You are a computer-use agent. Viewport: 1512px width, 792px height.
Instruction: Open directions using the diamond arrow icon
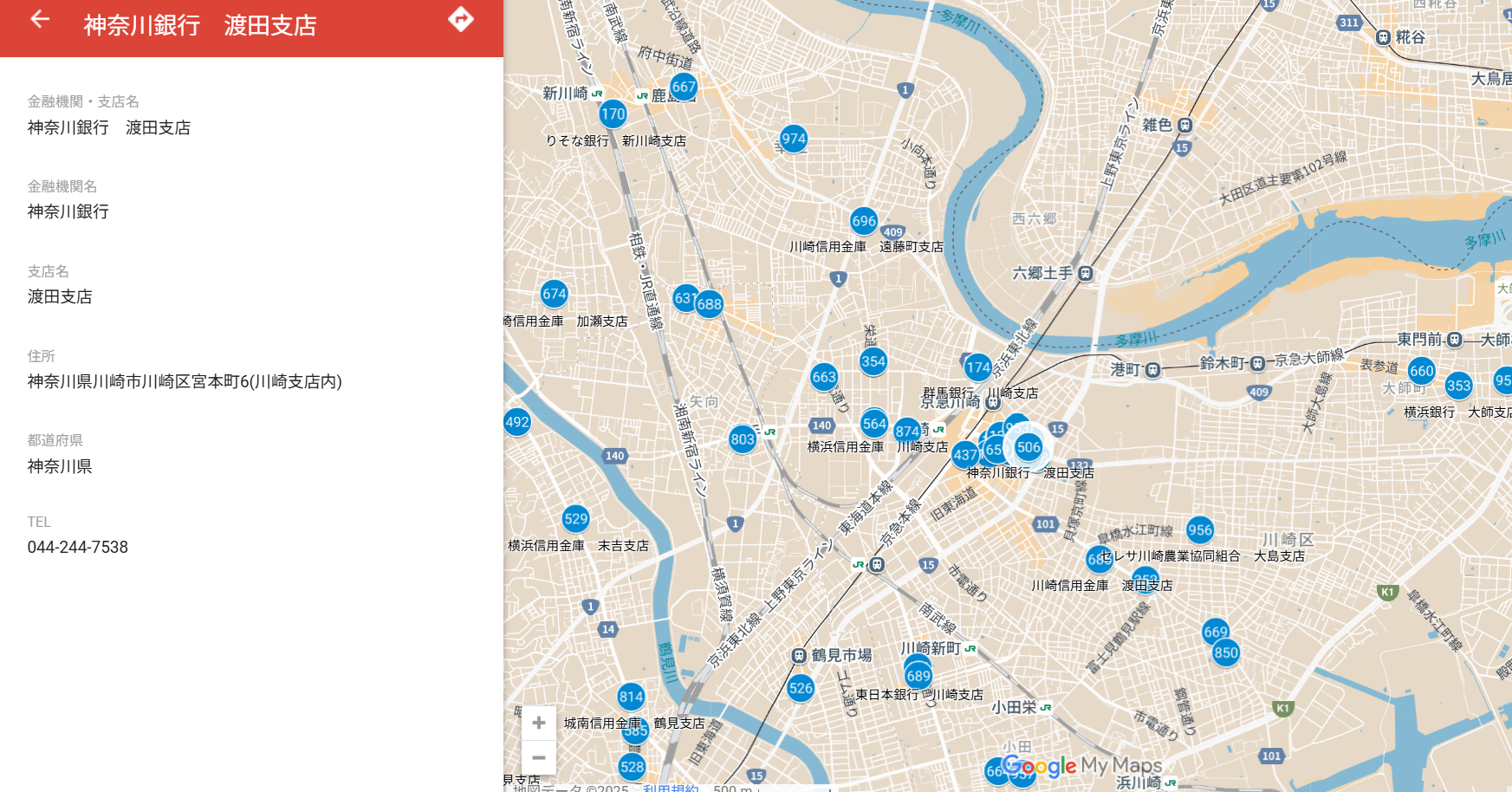click(461, 19)
